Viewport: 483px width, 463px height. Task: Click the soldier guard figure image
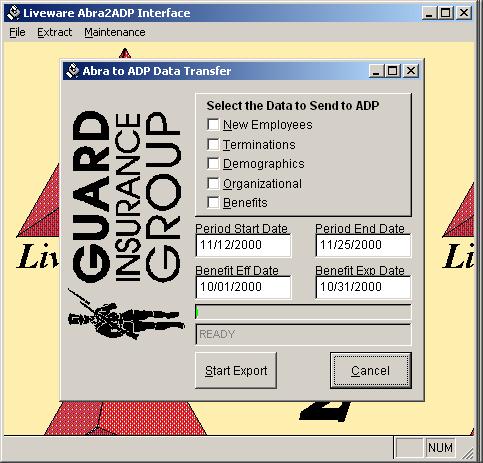(126, 314)
